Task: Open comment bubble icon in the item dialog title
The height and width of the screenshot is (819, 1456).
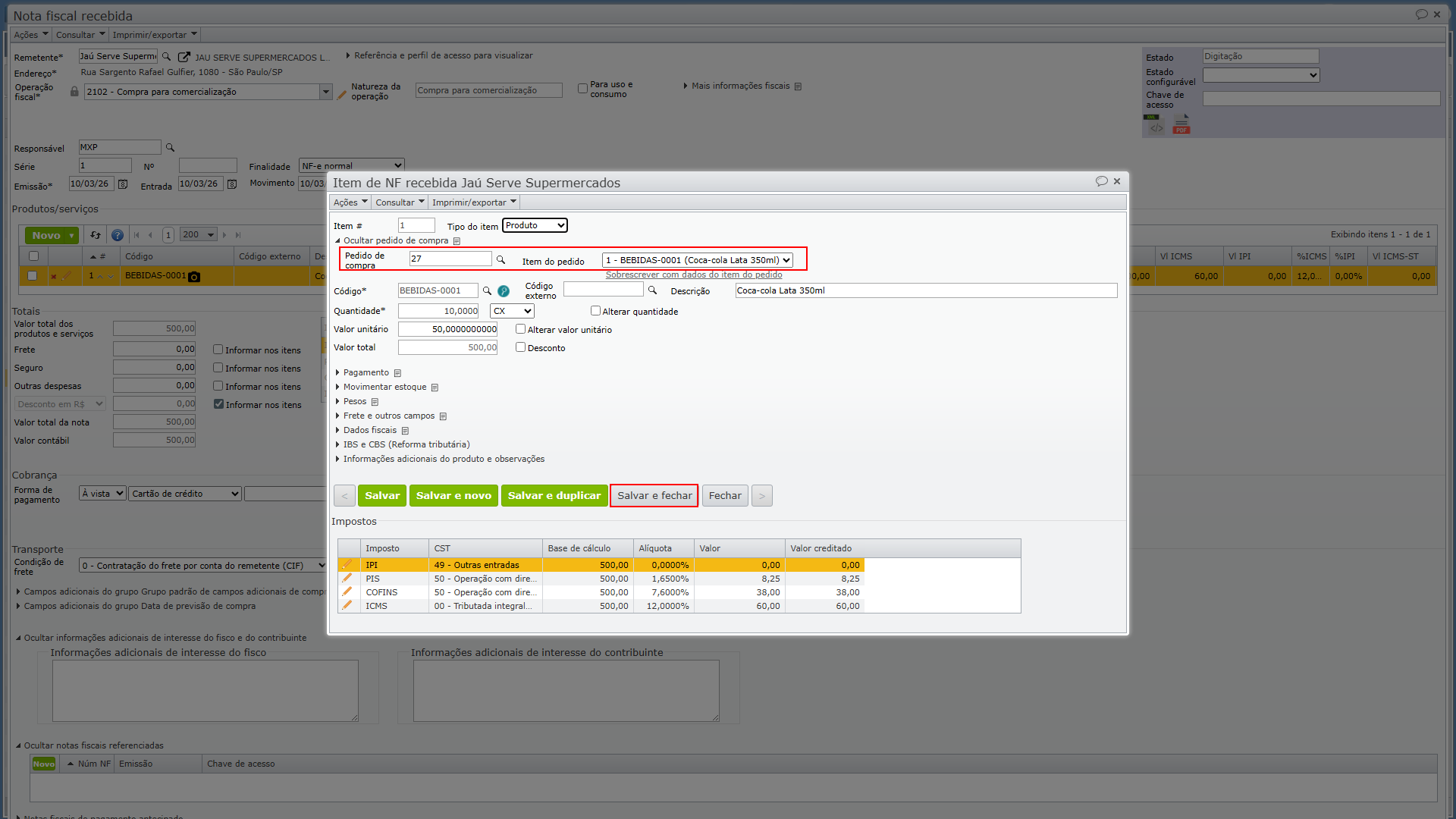Action: coord(1101,181)
